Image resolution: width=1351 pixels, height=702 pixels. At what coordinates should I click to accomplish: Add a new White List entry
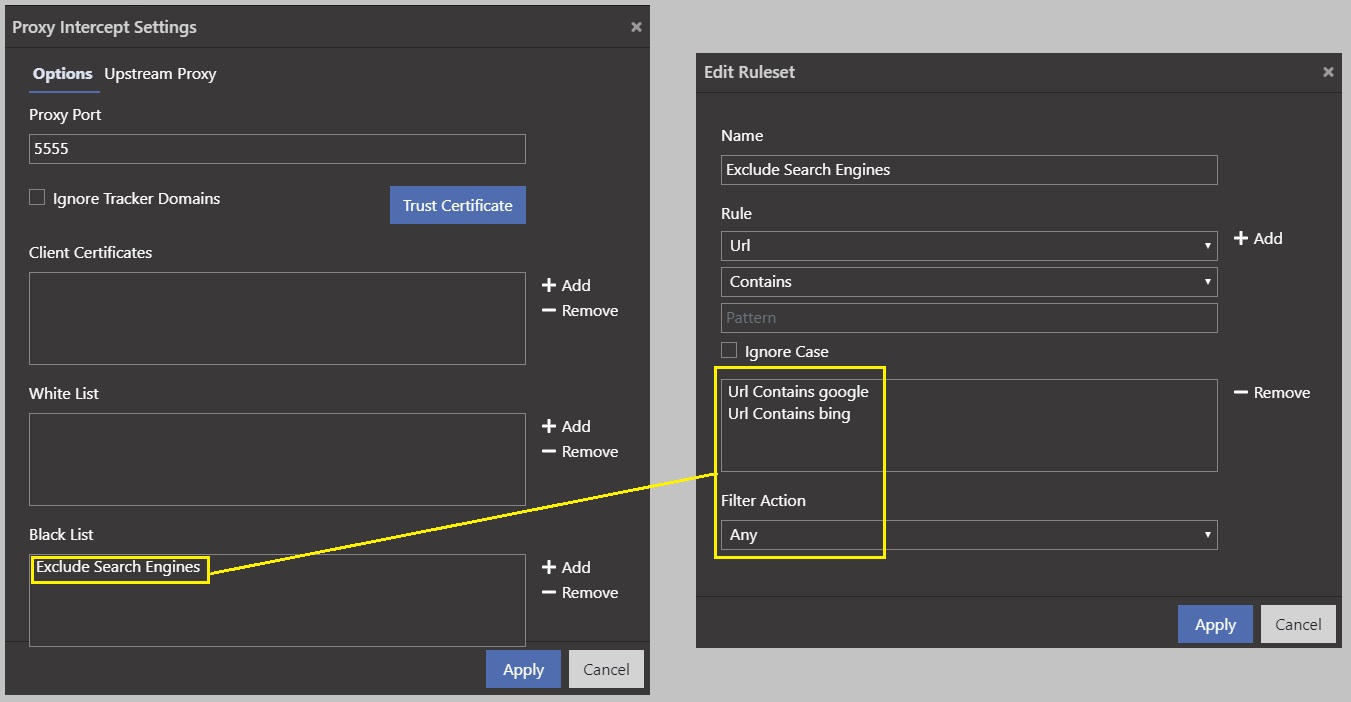click(x=566, y=426)
